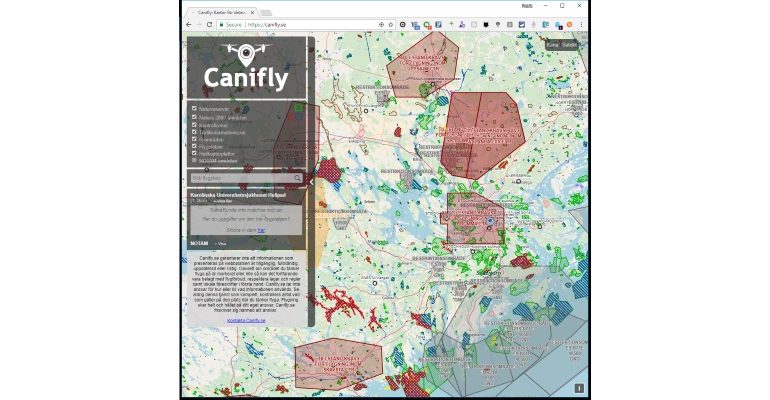Image resolution: width=770 pixels, height=400 pixels.
Task: Disable the R-områden layer
Action: 194,139
